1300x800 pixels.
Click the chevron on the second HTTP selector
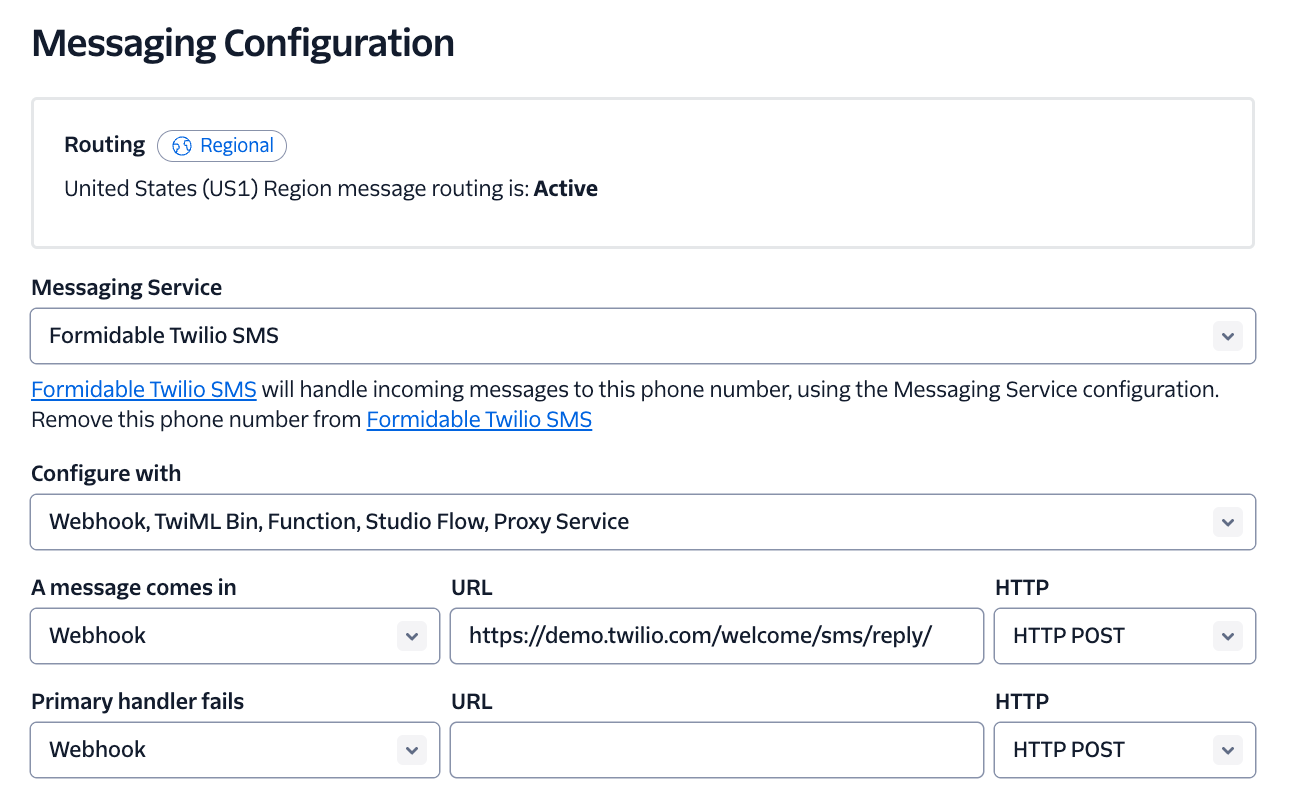[x=1228, y=749]
